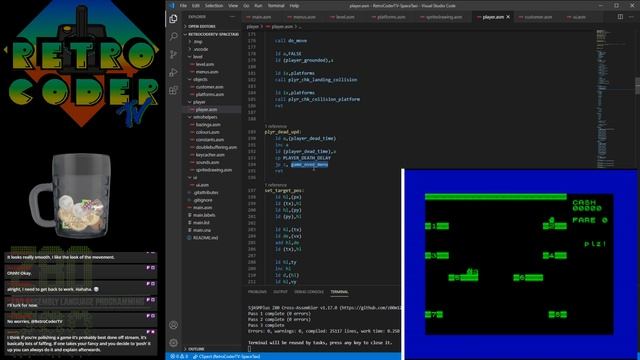Image resolution: width=640 pixels, height=360 pixels.
Task: Open menus.asm in the file tree
Action: pyautogui.click(x=207, y=72)
